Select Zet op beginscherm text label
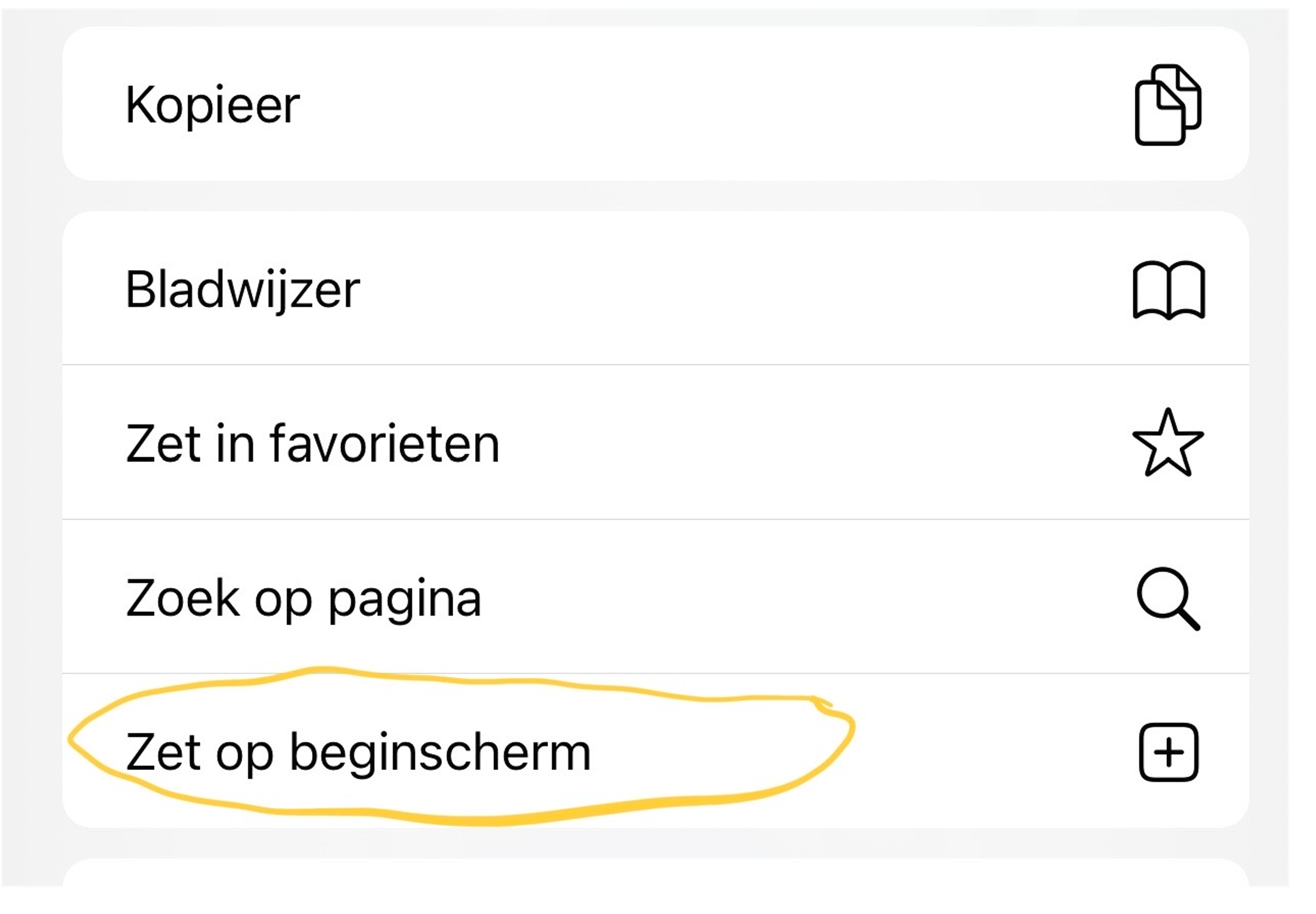The width and height of the screenshot is (1316, 914). pos(358,752)
